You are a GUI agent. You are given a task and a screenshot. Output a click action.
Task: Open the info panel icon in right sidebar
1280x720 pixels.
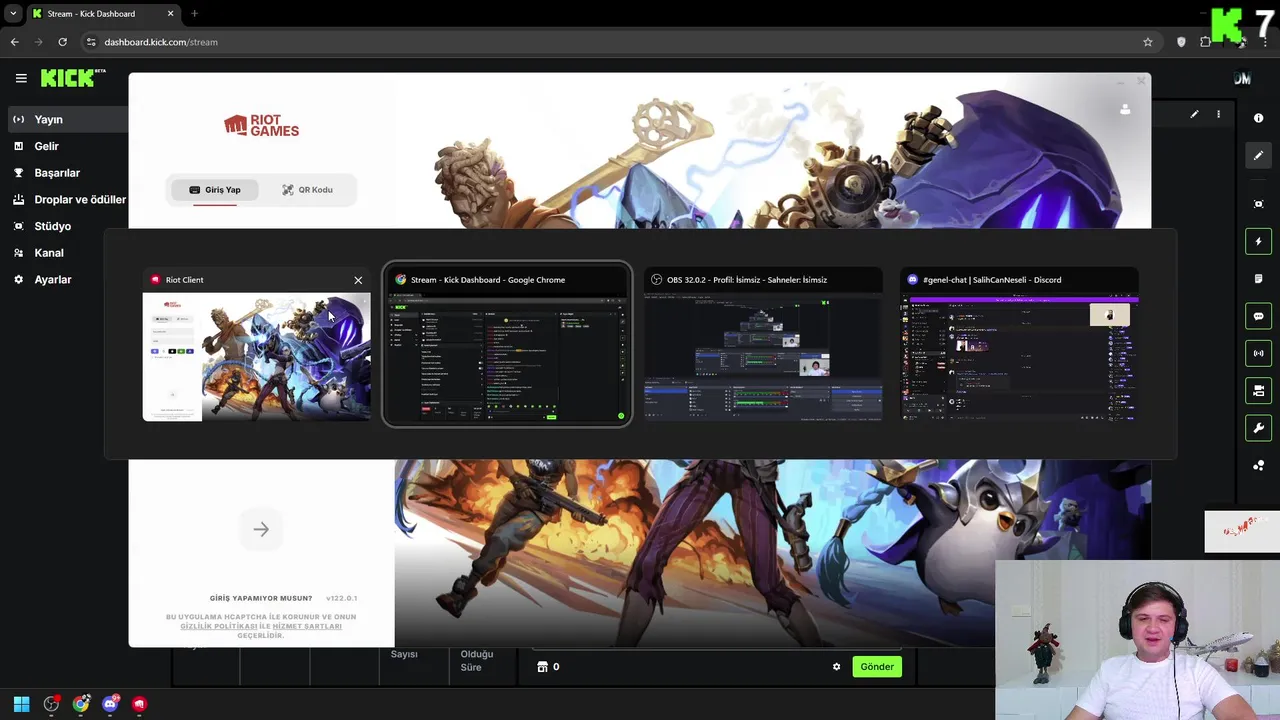pyautogui.click(x=1258, y=118)
